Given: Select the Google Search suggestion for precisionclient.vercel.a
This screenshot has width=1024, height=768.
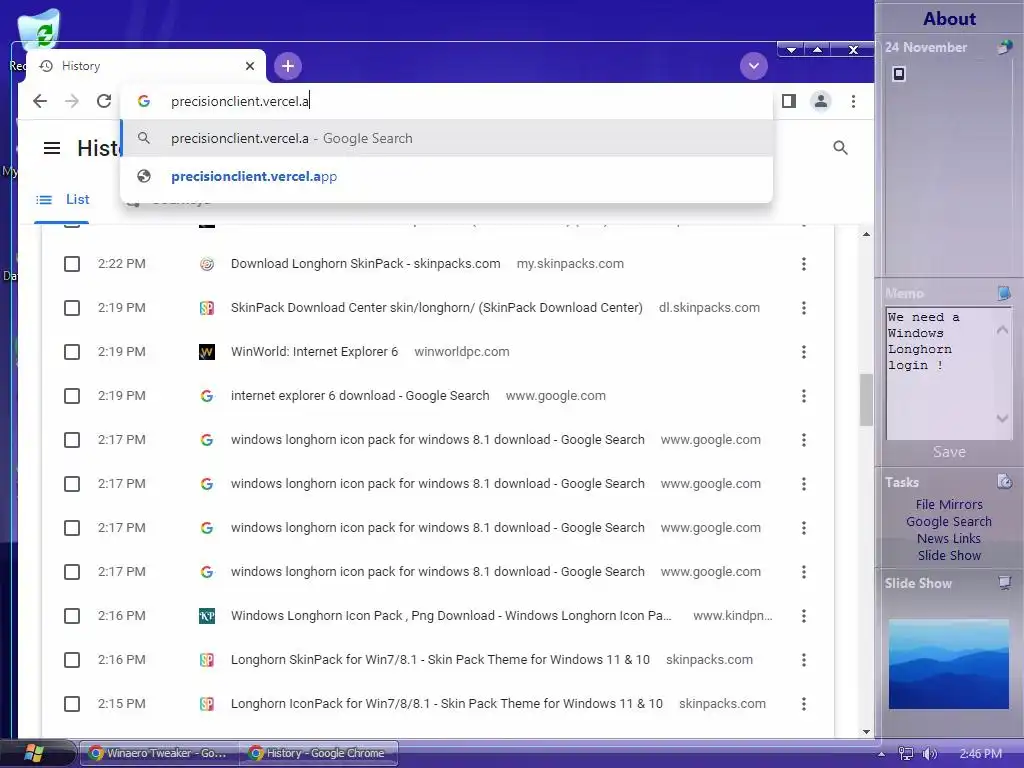Looking at the screenshot, I should (447, 138).
